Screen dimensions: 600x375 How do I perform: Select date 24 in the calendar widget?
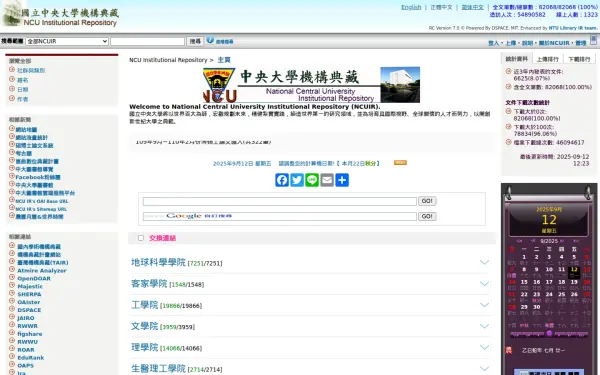coord(549,294)
